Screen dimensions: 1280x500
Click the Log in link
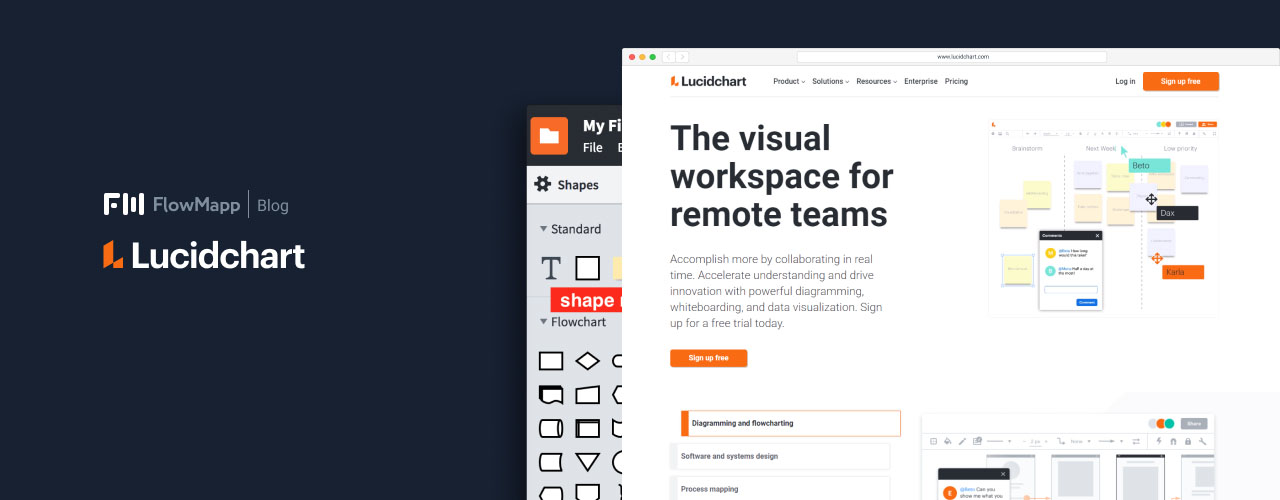1125,81
